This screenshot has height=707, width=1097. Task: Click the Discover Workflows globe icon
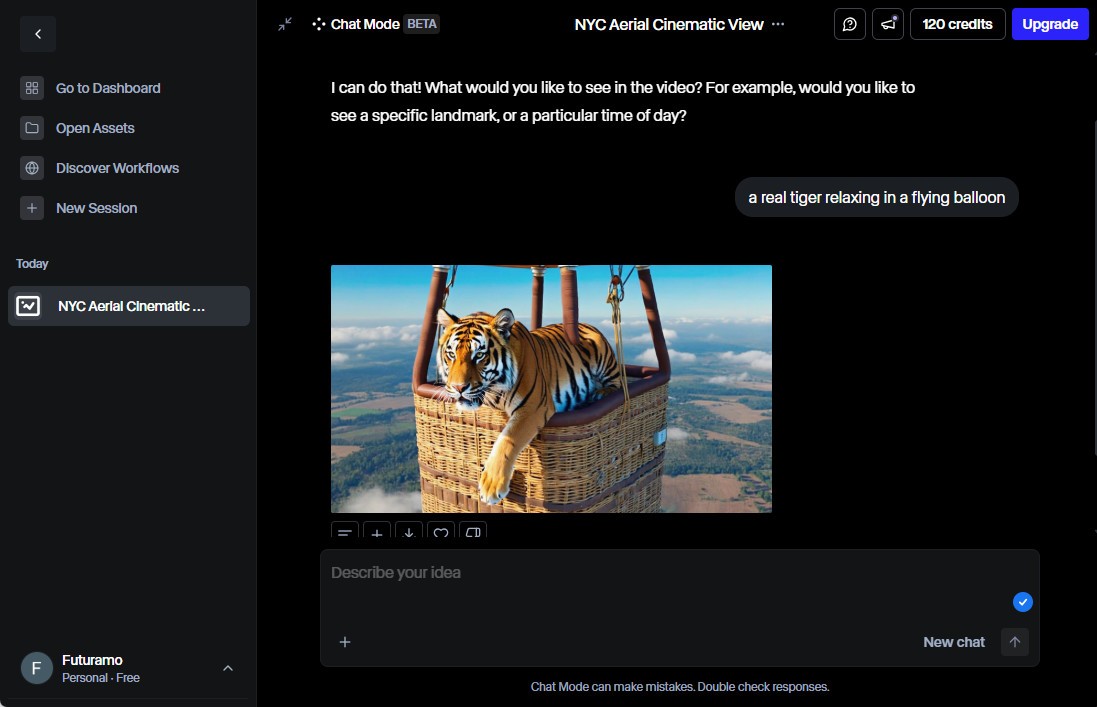pyautogui.click(x=31, y=168)
